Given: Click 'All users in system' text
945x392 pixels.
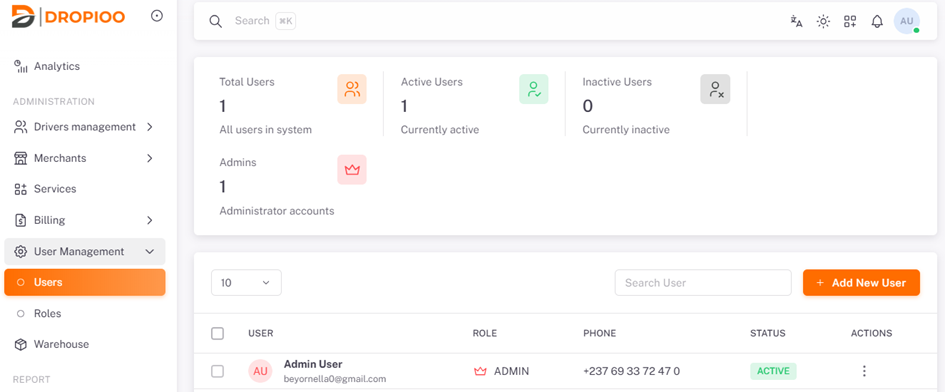Looking at the screenshot, I should click(x=265, y=130).
